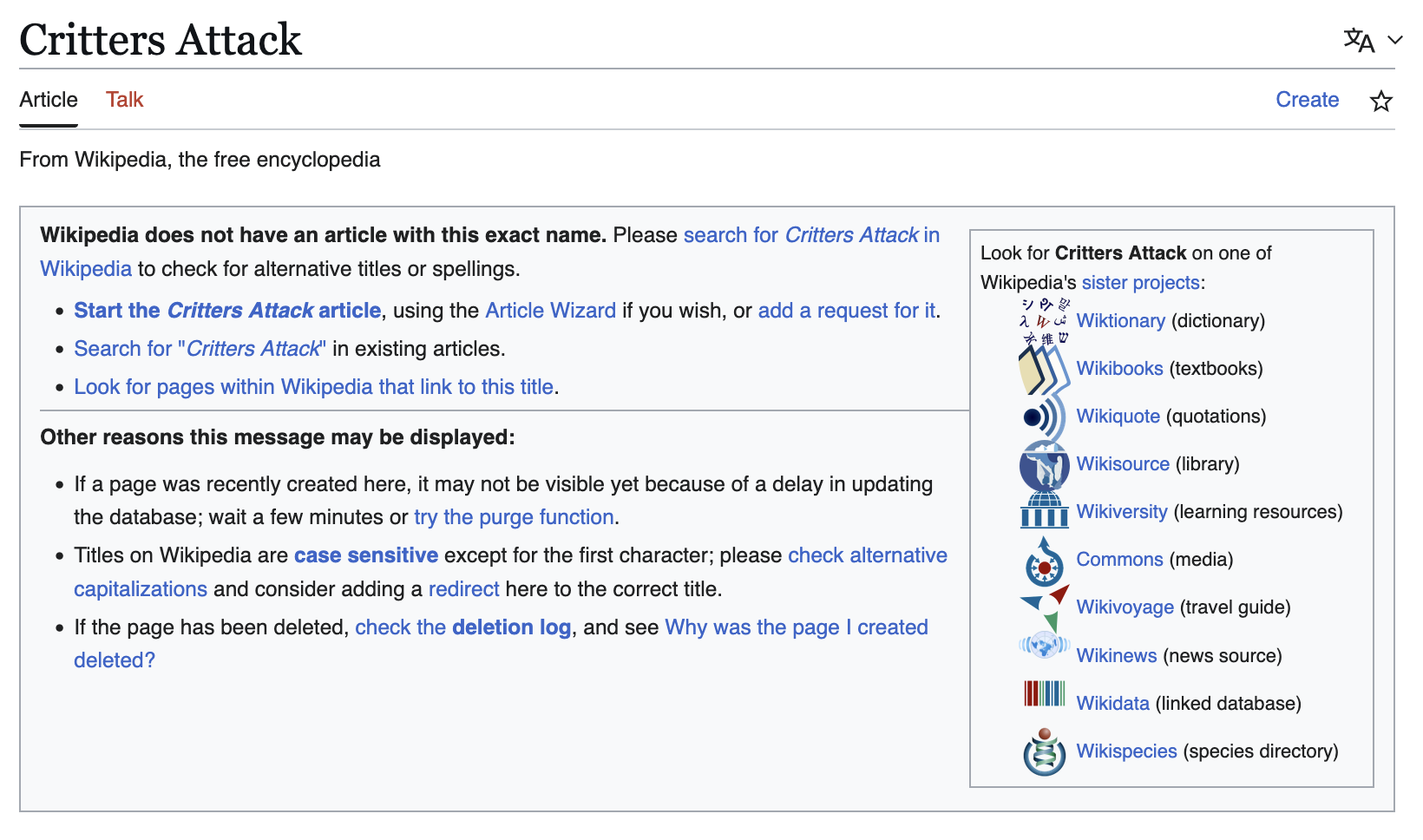Select the Article tab
Screen dimensions: 1423x840
coord(48,100)
